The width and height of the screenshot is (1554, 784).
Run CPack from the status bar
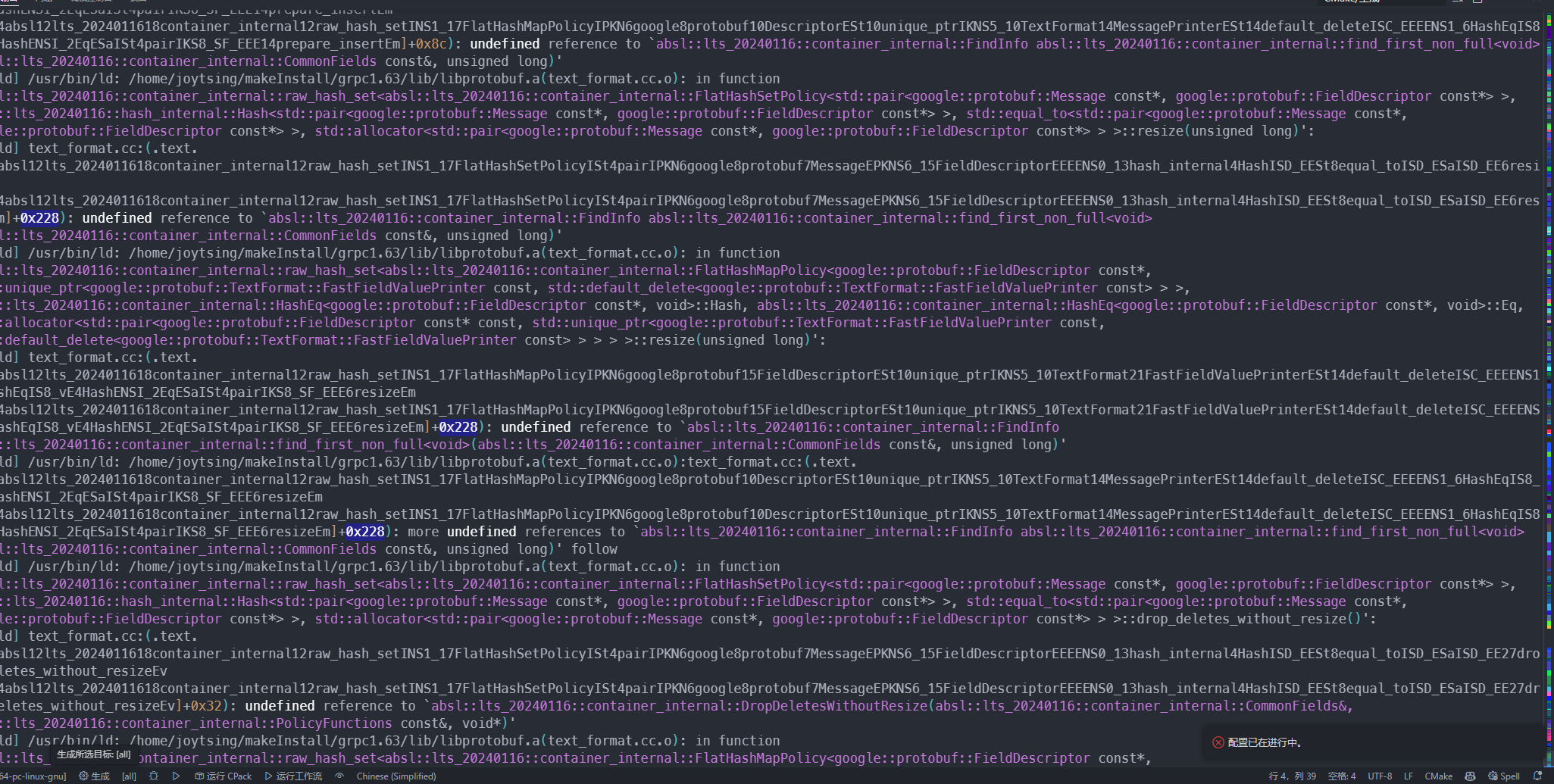pyautogui.click(x=224, y=776)
